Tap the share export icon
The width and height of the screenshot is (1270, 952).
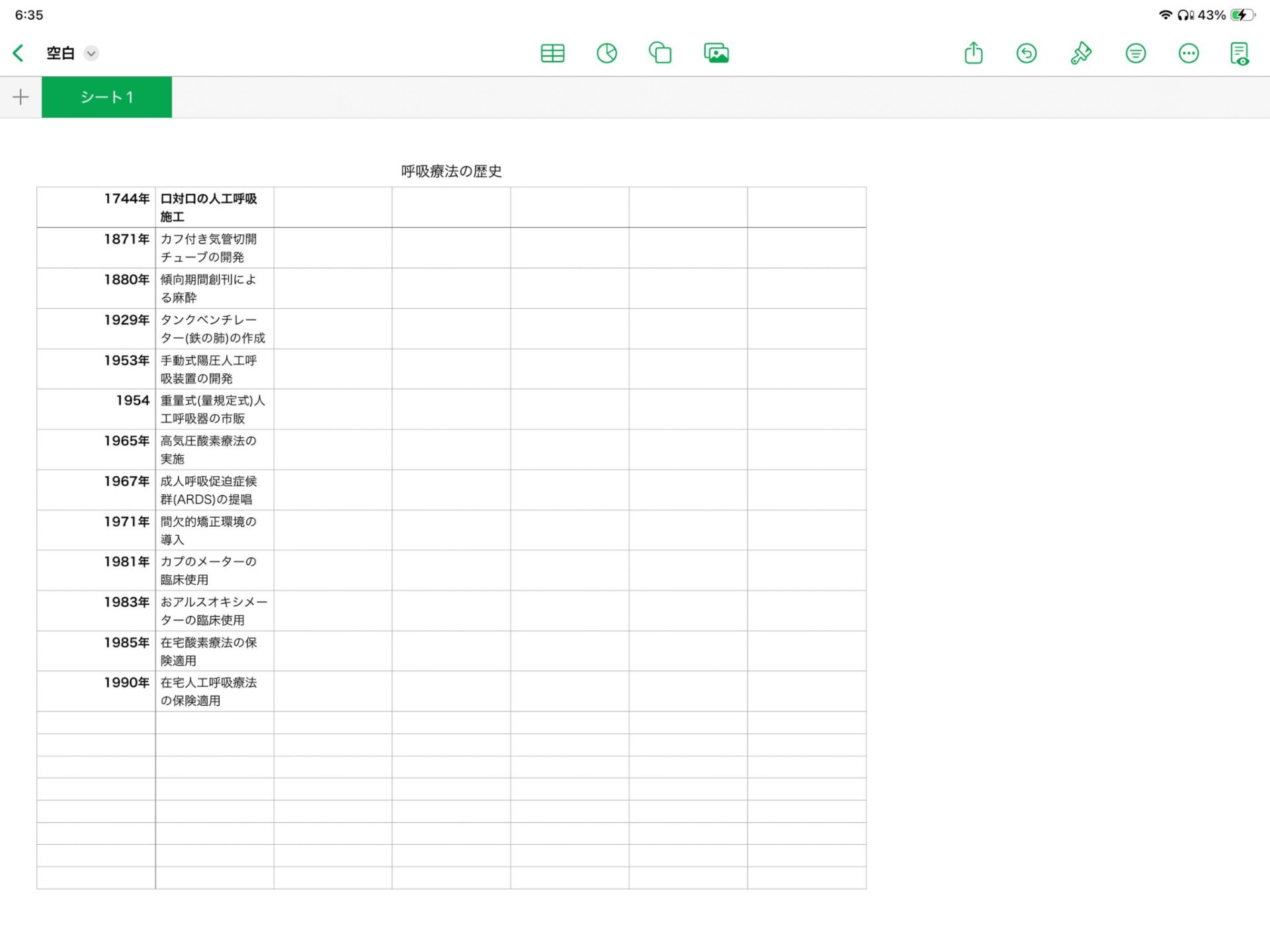[973, 53]
